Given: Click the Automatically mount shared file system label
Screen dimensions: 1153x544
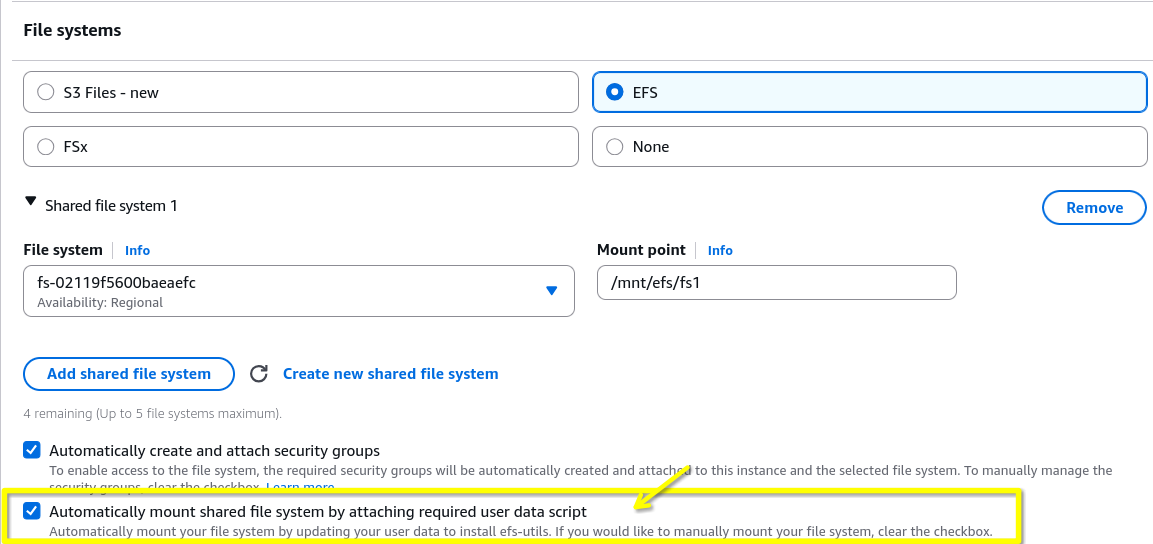Looking at the screenshot, I should tap(318, 511).
